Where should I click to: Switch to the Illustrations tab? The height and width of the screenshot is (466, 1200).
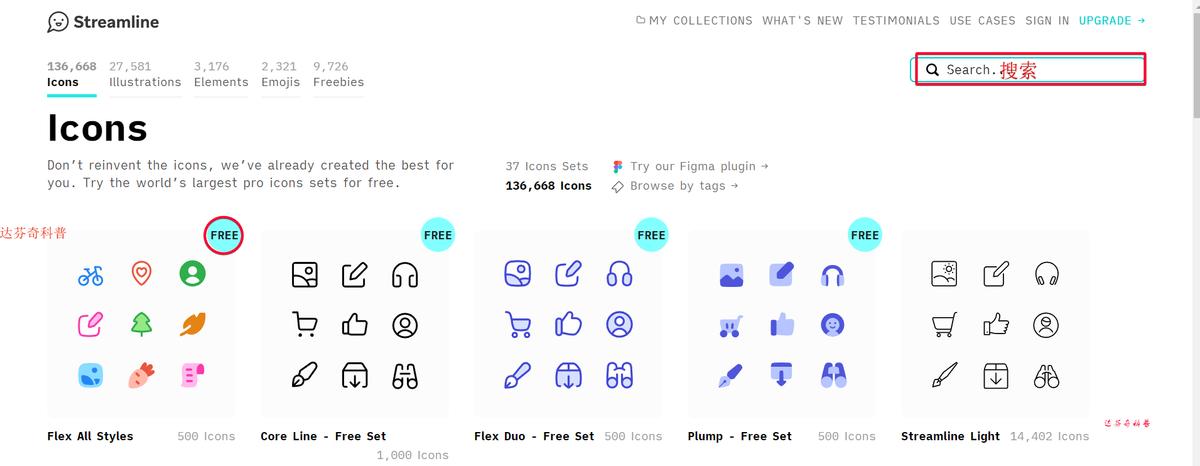pos(145,74)
